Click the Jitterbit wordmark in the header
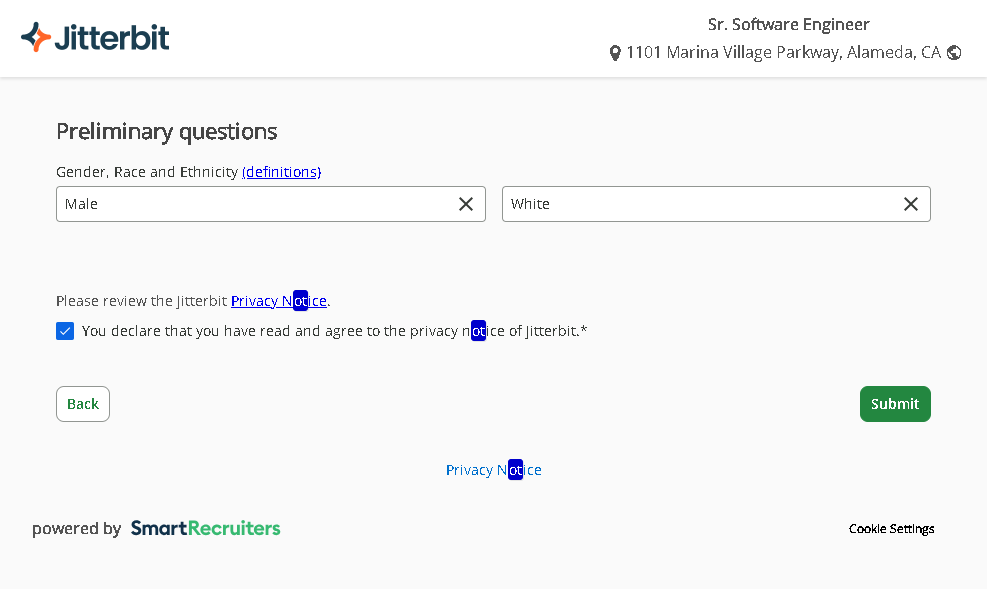The image size is (987, 589). [111, 38]
